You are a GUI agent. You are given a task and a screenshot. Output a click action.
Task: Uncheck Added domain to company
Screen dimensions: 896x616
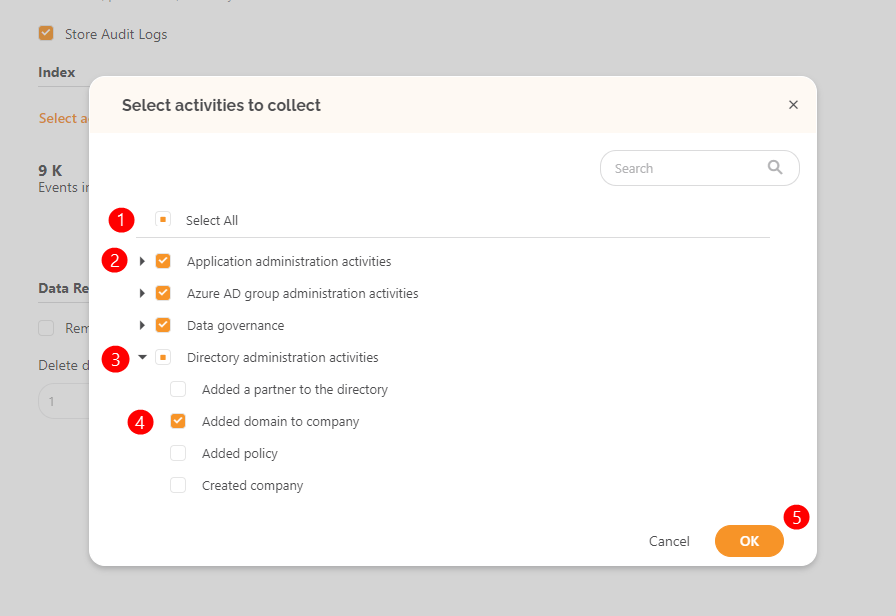point(178,421)
